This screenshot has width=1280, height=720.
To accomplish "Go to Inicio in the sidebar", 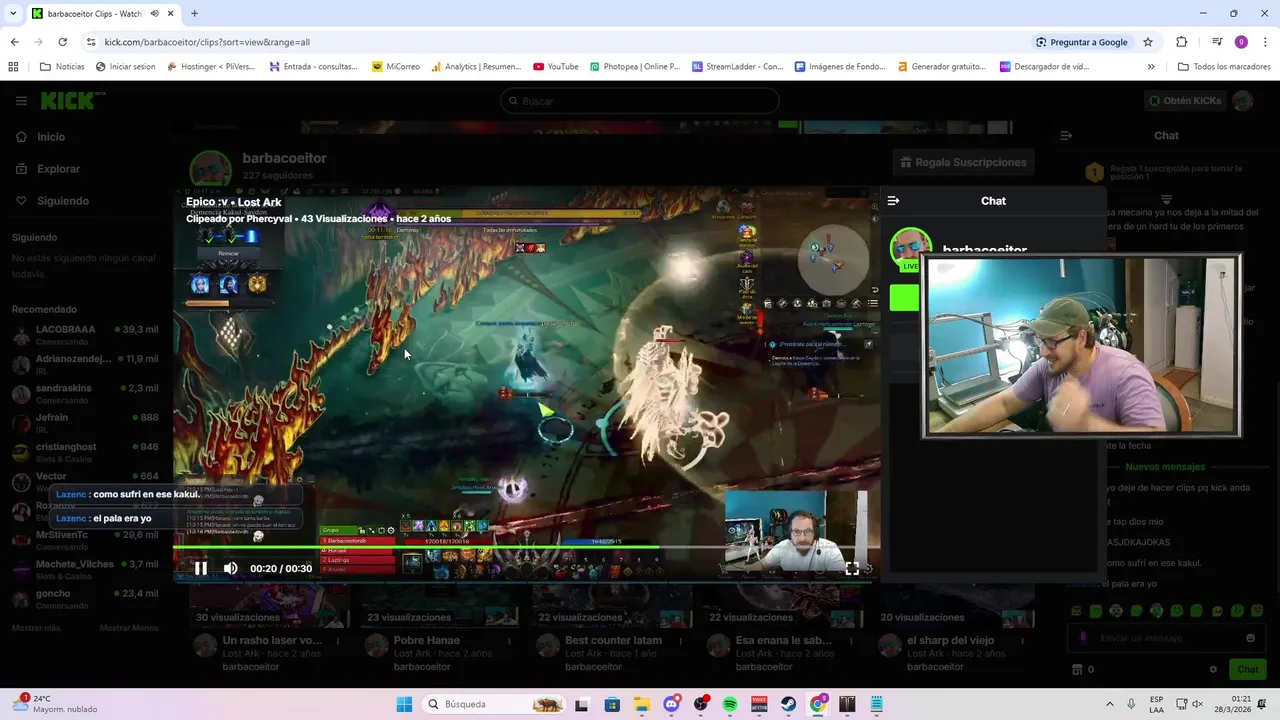I will pos(51,137).
